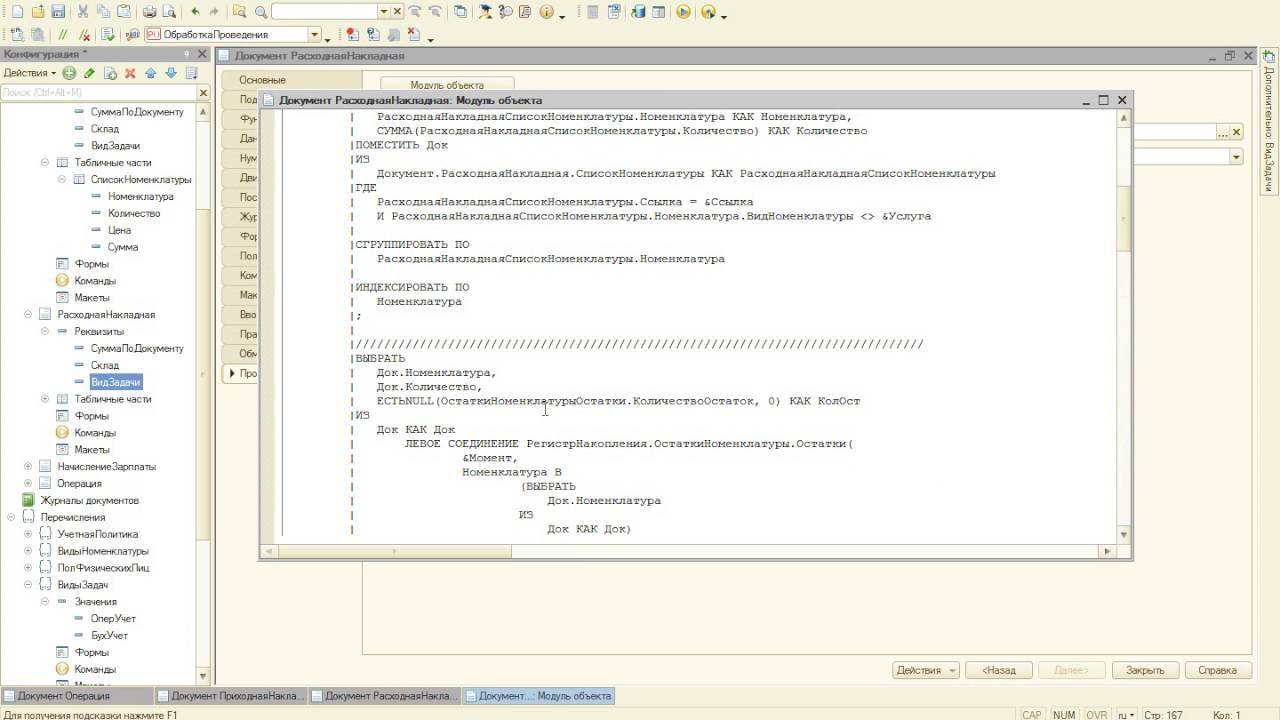This screenshot has width=1280, height=720.
Task: Switch to Документ ПриходнаяНакладная window tab
Action: 232,696
